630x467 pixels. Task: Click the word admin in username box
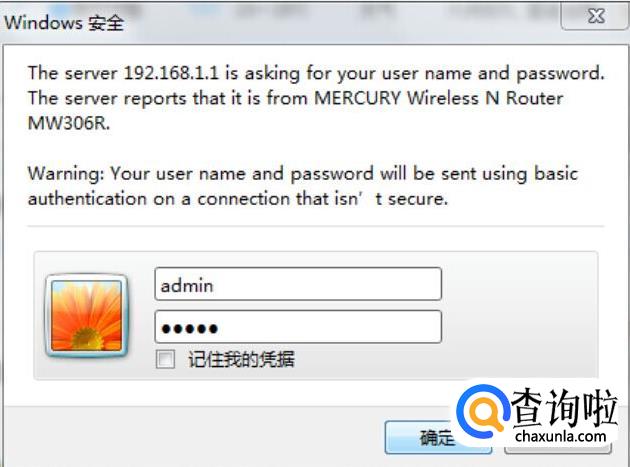[187, 286]
